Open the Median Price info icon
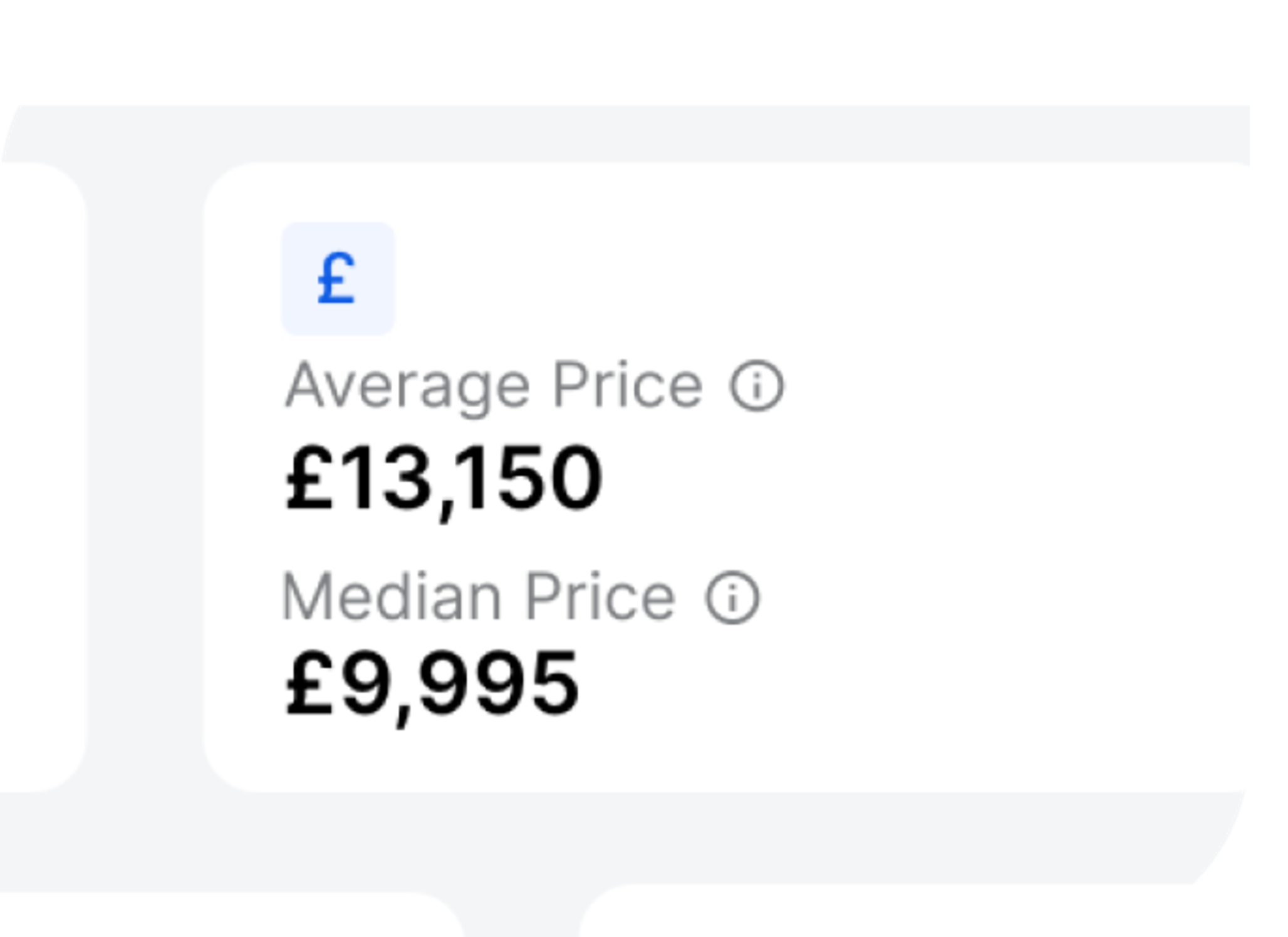The width and height of the screenshot is (1288, 937). click(x=732, y=598)
